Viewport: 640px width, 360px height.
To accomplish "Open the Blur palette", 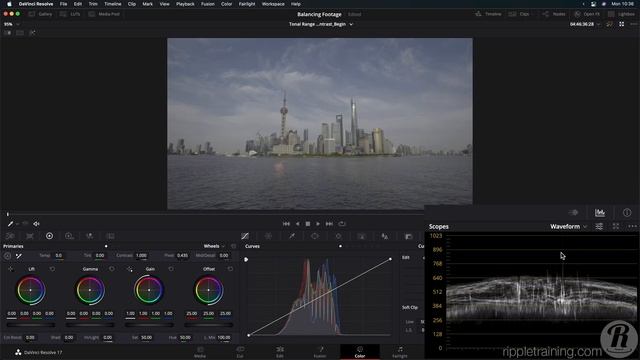I will pos(385,236).
